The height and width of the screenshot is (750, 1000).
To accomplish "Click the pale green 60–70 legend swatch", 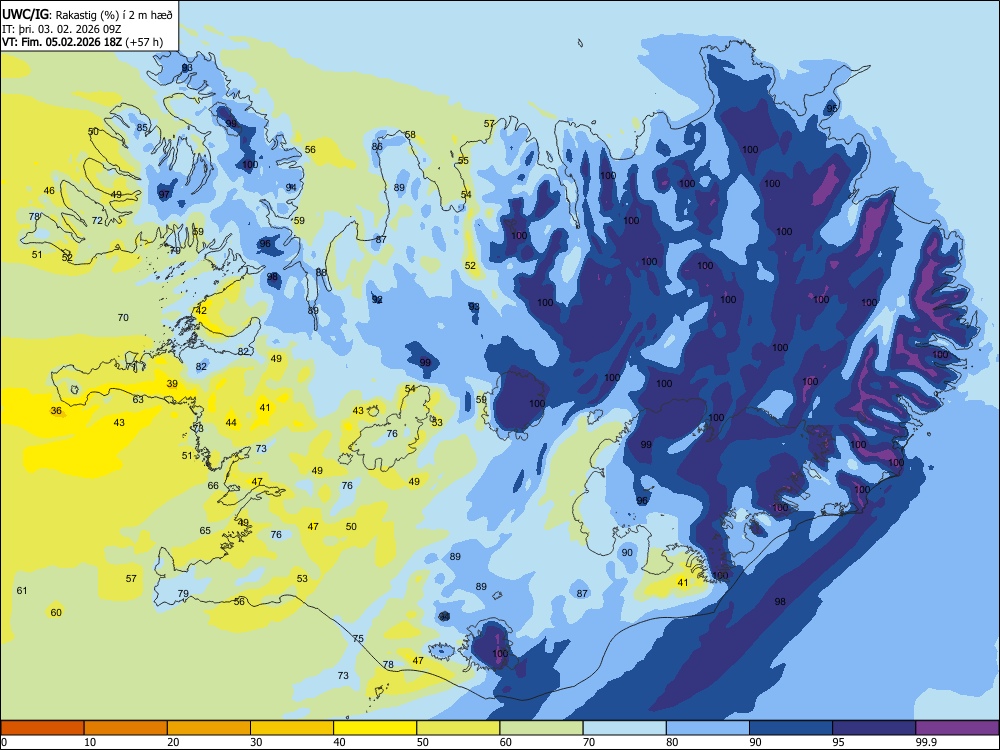I will [541, 728].
